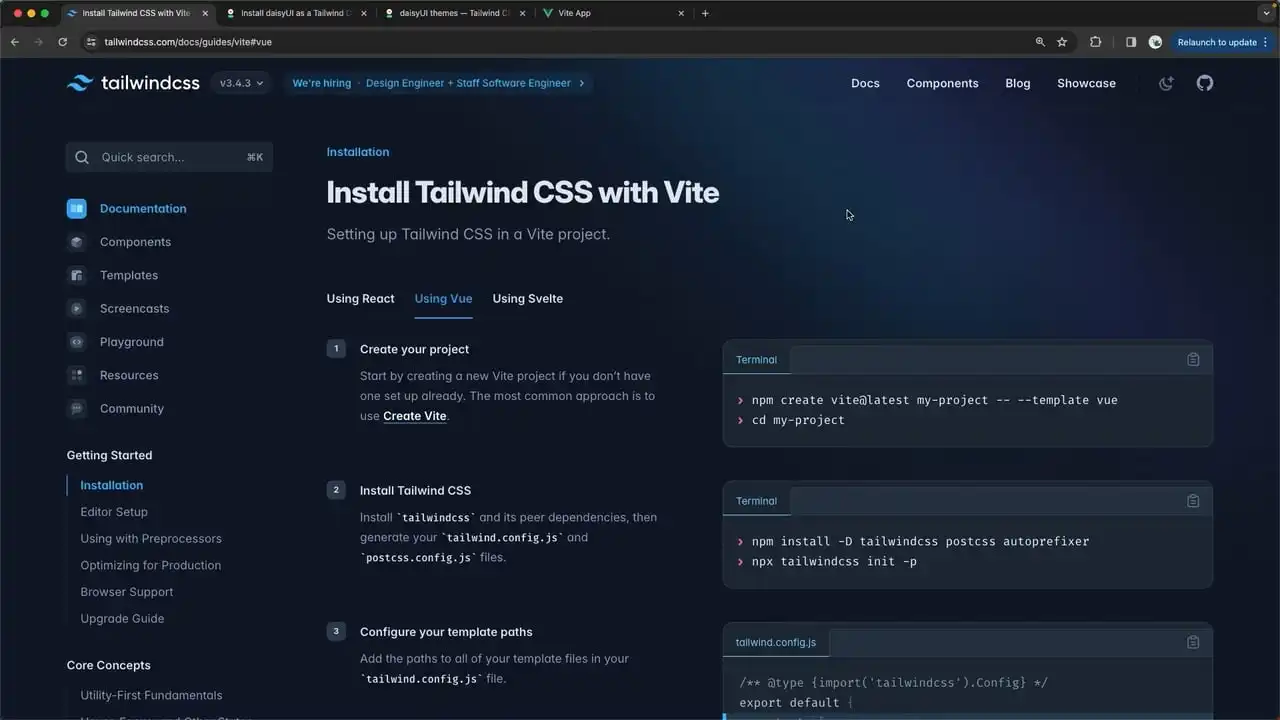Open the browser extensions puzzle icon
Image resolution: width=1280 pixels, height=720 pixels.
pyautogui.click(x=1096, y=42)
